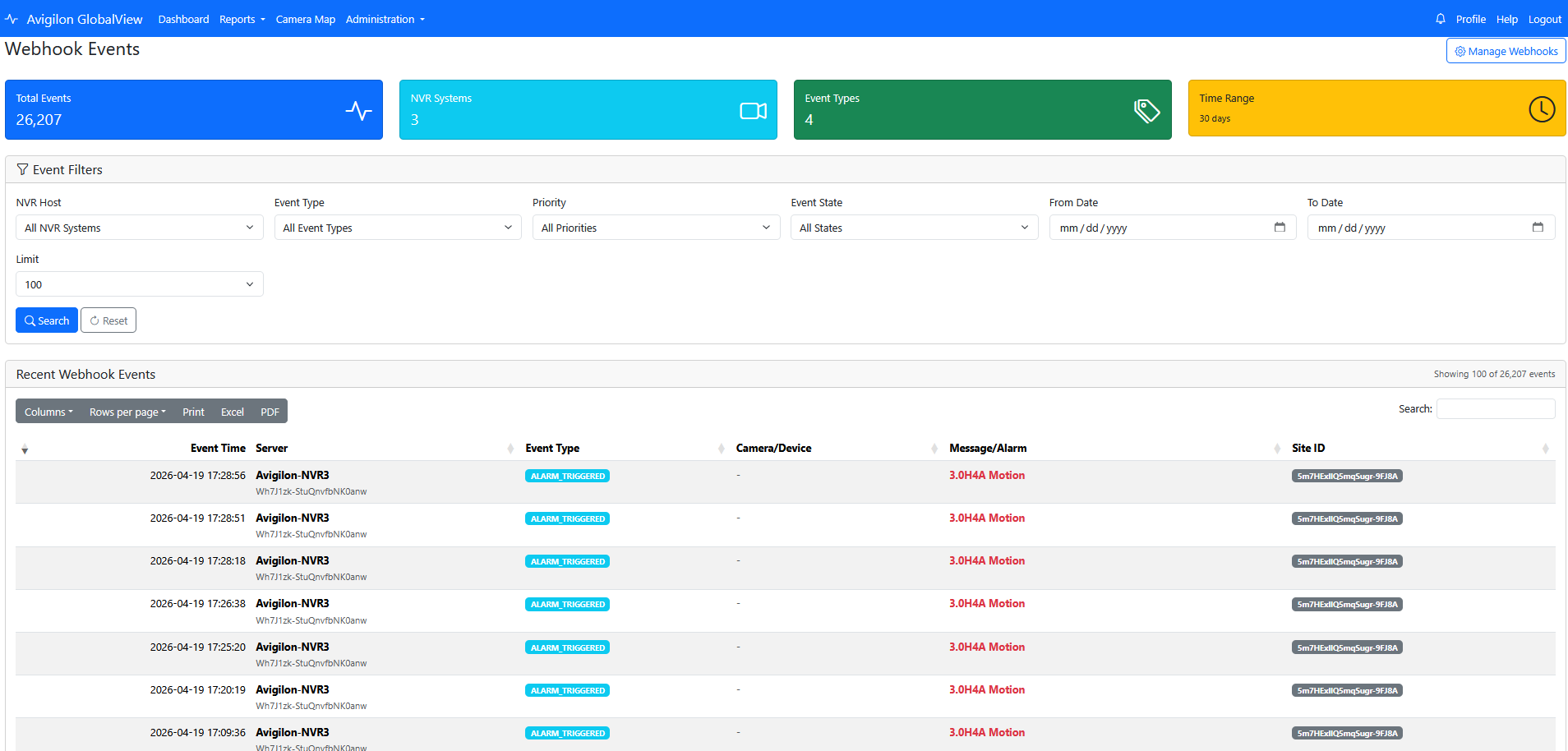Click Logout in the navbar
Viewport: 1568px width, 751px height.
point(1544,19)
